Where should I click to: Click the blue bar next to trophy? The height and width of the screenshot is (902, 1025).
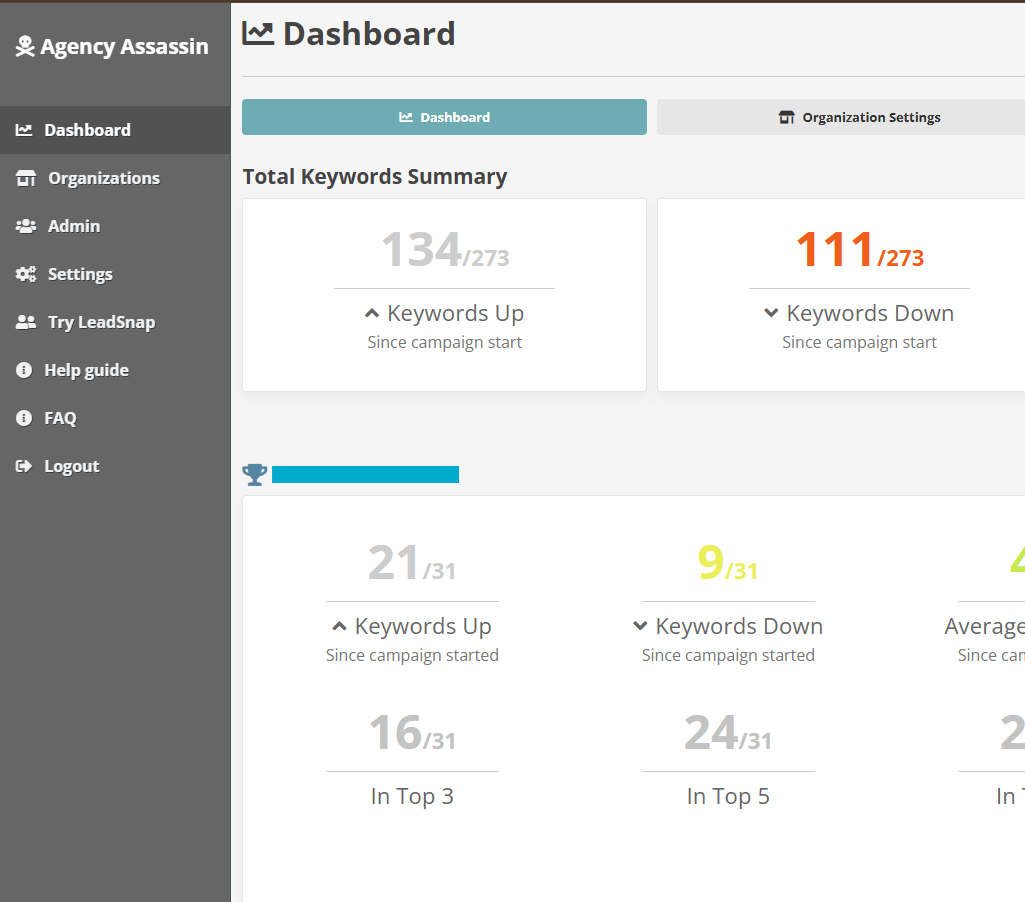(x=365, y=474)
